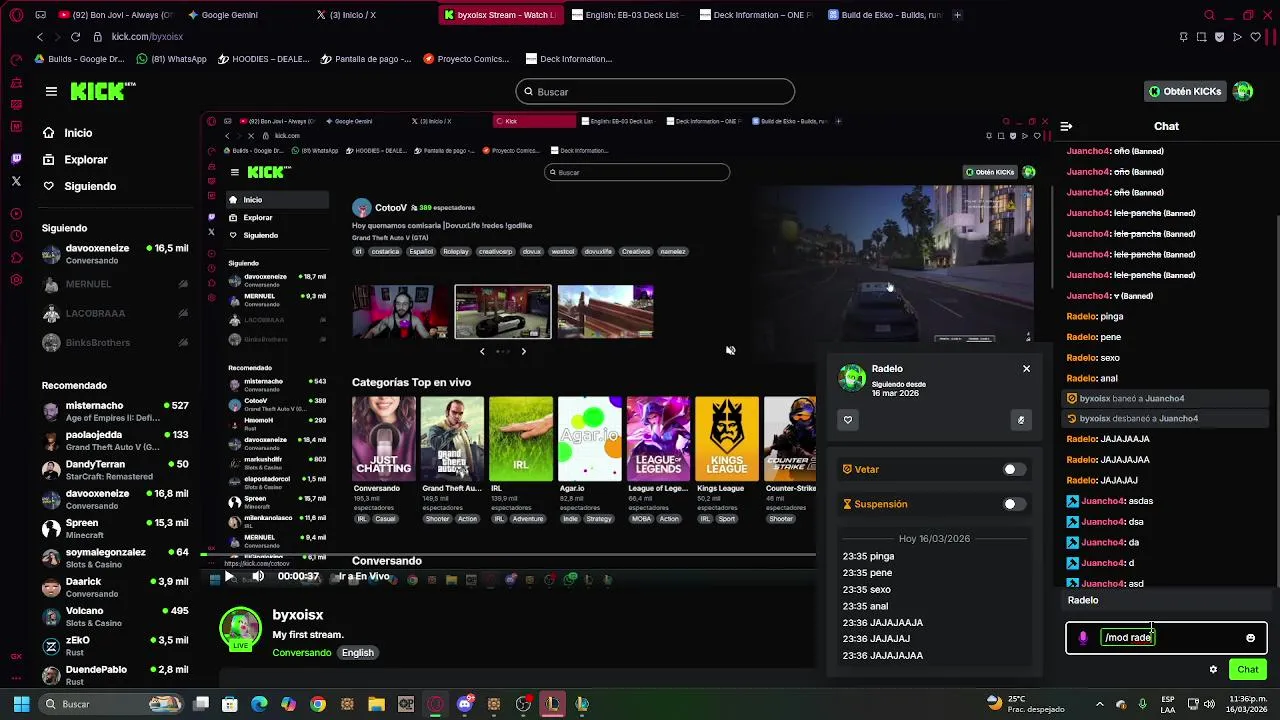Image resolution: width=1280 pixels, height=720 pixels.
Task: Switch to the Bon Jovi YouTube browser tab
Action: pos(115,15)
